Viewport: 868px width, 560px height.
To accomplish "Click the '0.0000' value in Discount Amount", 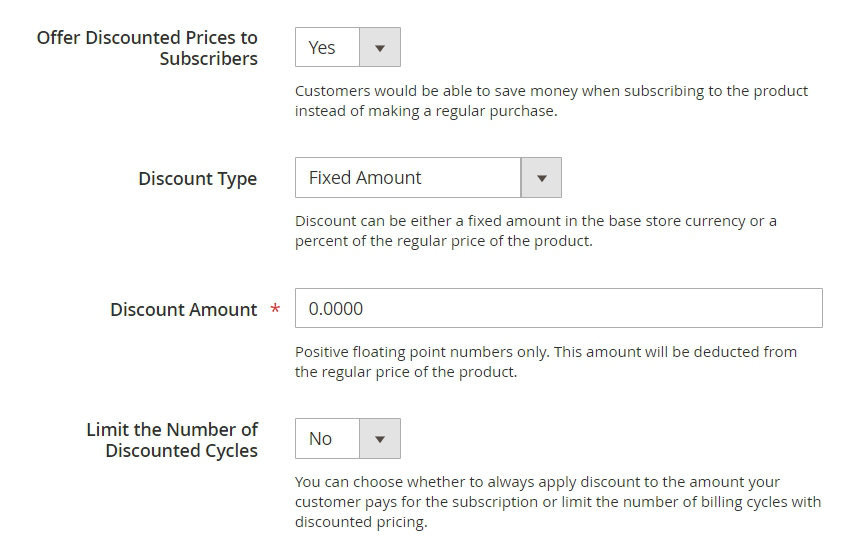I will pos(336,309).
